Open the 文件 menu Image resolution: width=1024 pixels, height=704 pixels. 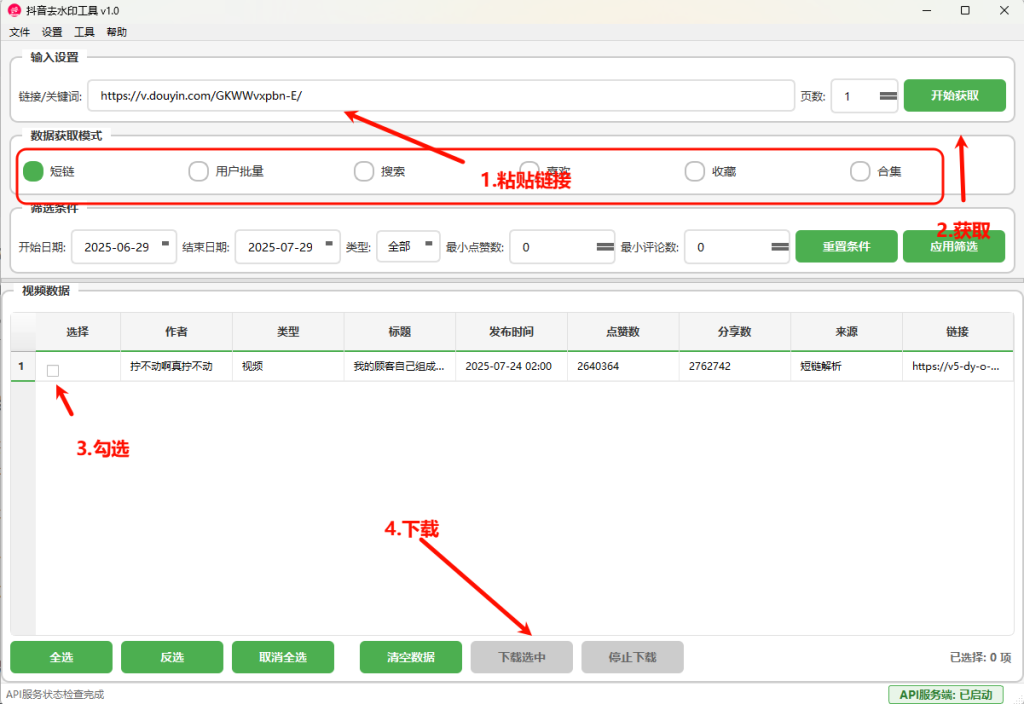[20, 32]
